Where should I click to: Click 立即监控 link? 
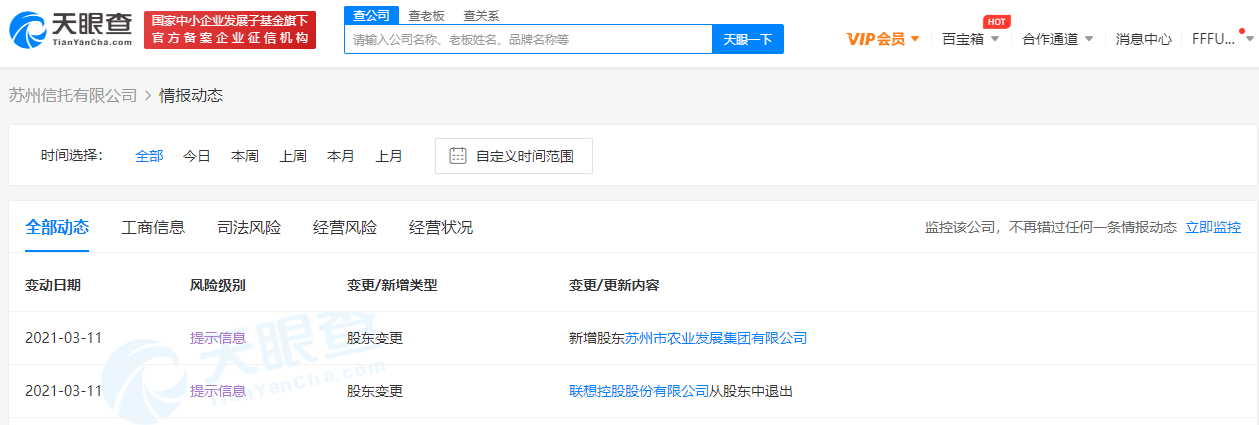1213,227
